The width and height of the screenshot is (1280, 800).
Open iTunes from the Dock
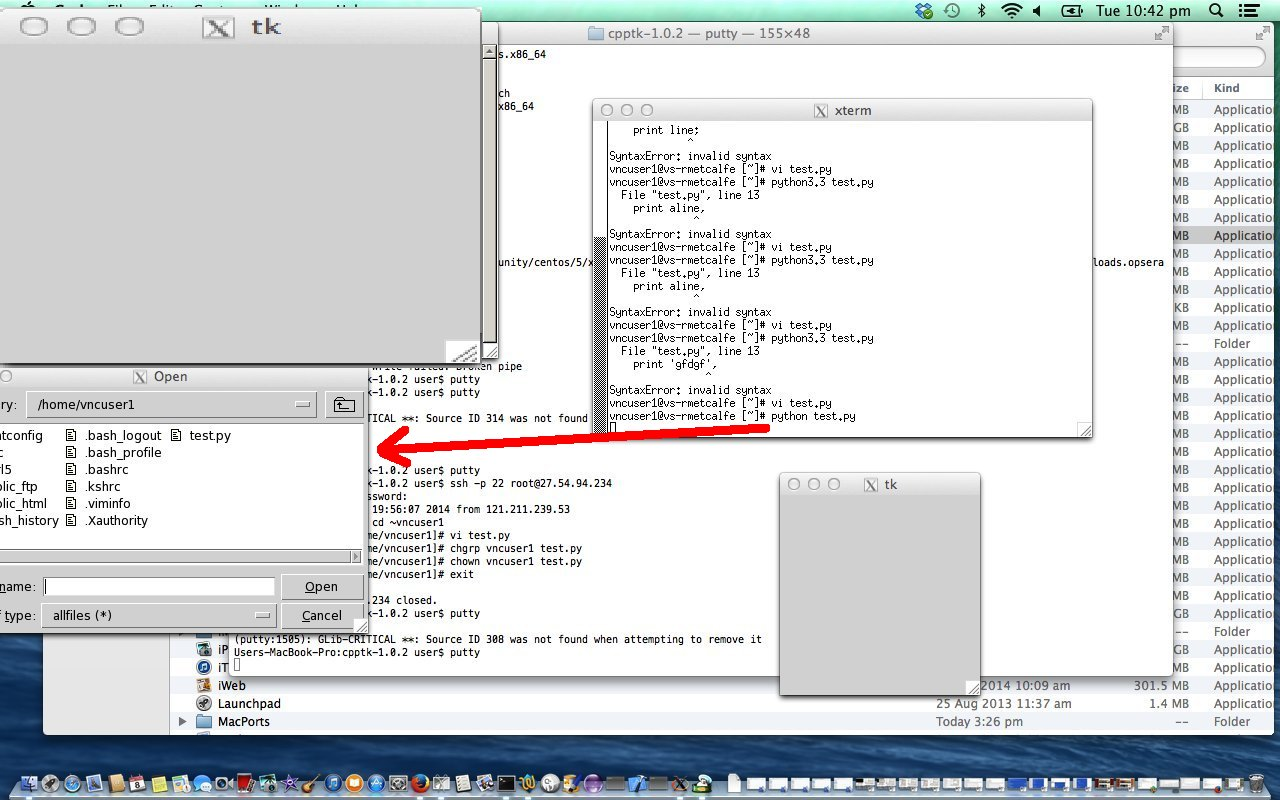click(x=333, y=783)
